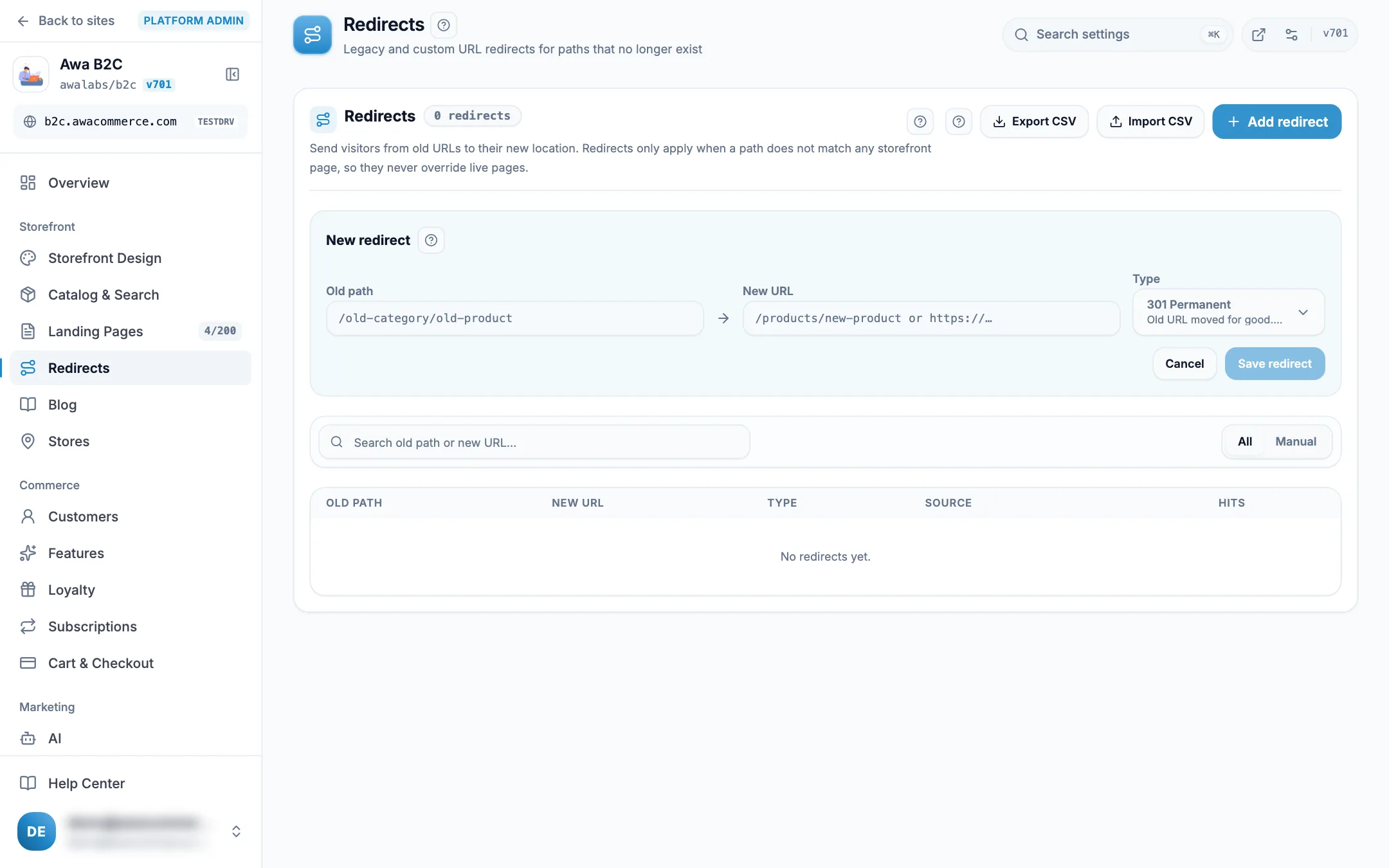Click the Storefront Design palette icon

tap(28, 258)
